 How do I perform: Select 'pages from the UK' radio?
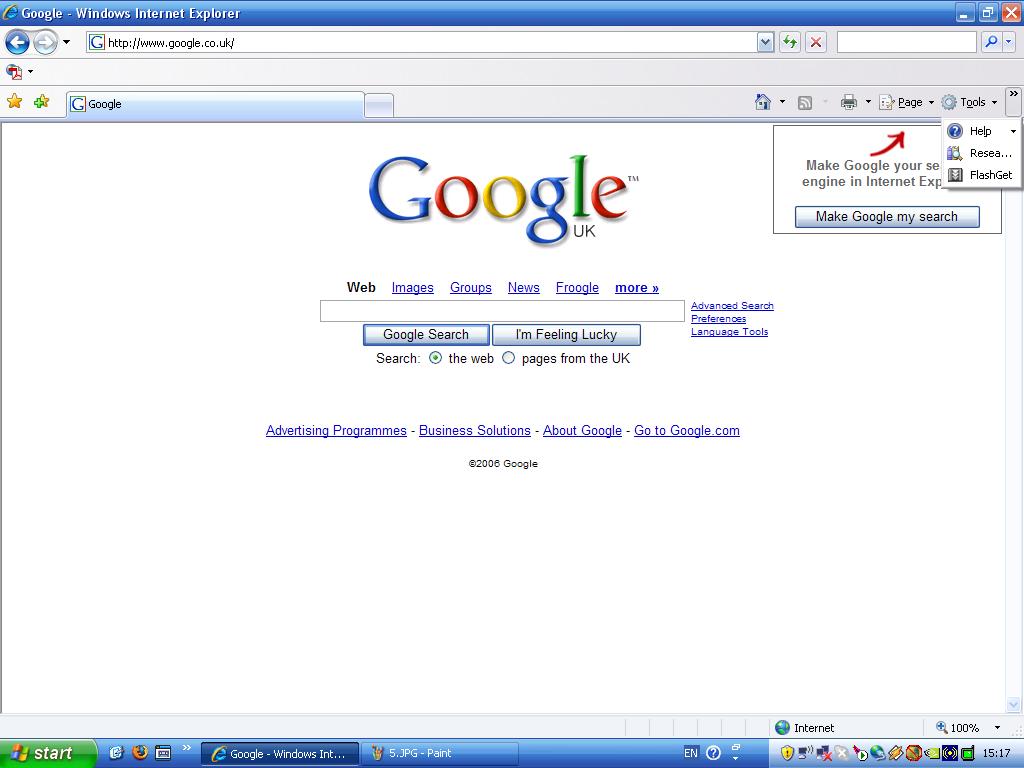(508, 358)
